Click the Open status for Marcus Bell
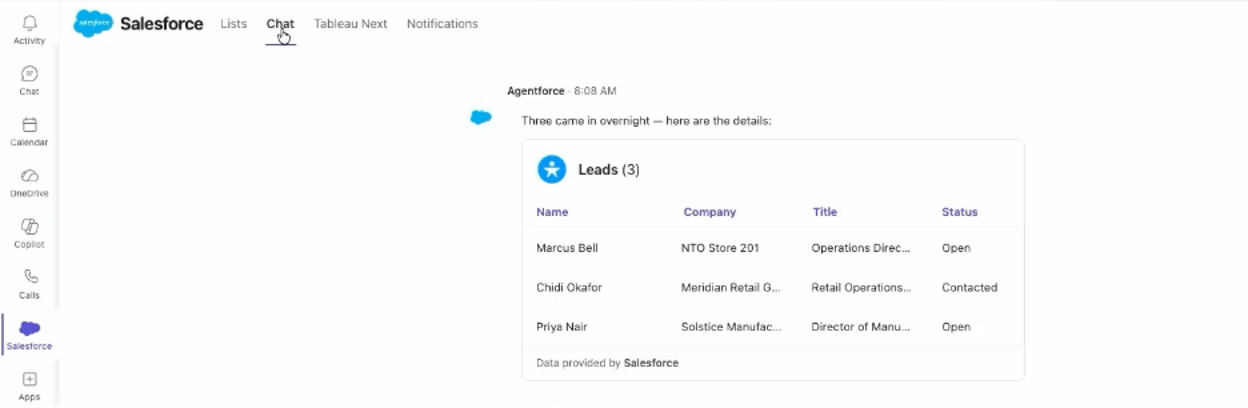Viewport: 1248px width, 408px height. coord(956,248)
